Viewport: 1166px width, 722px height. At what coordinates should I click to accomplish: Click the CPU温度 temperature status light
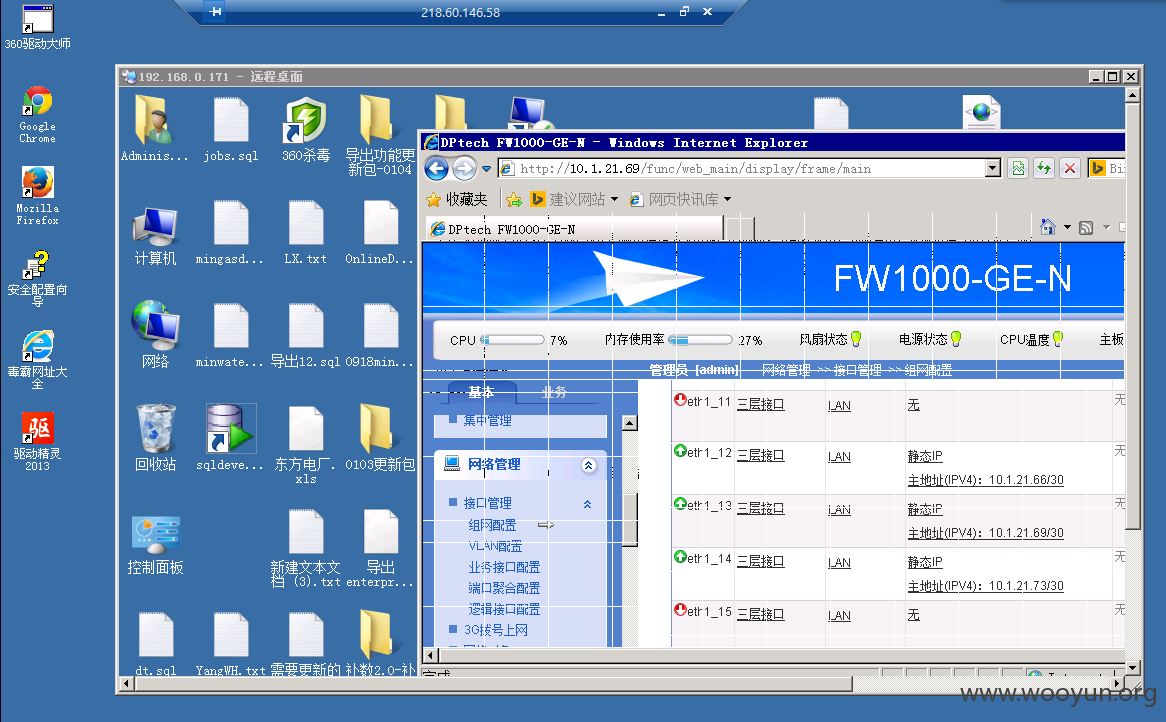pos(1058,339)
